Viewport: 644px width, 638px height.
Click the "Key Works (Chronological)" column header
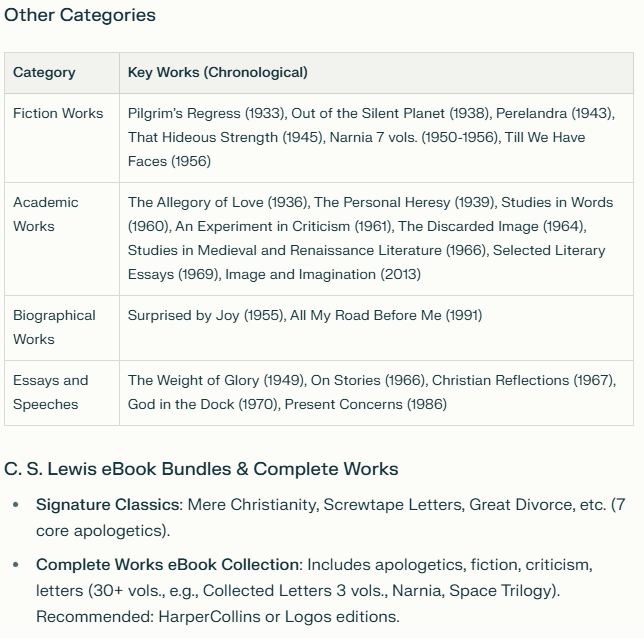(x=217, y=72)
